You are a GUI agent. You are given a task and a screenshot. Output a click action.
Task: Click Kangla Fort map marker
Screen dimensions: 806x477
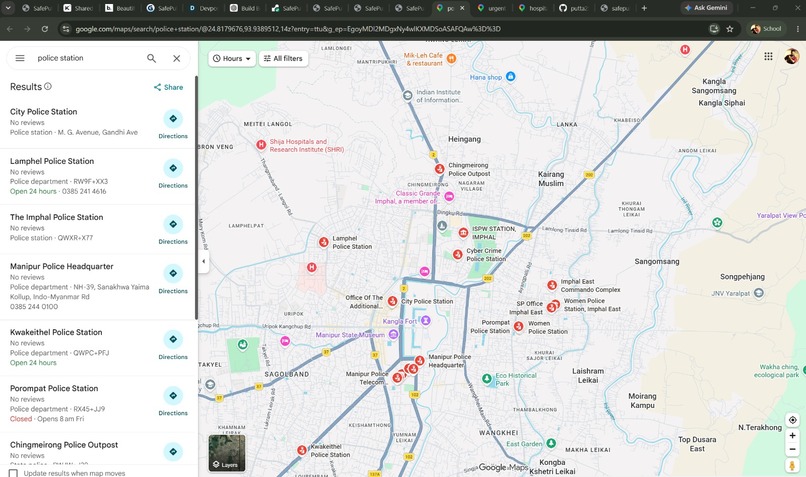point(425,321)
